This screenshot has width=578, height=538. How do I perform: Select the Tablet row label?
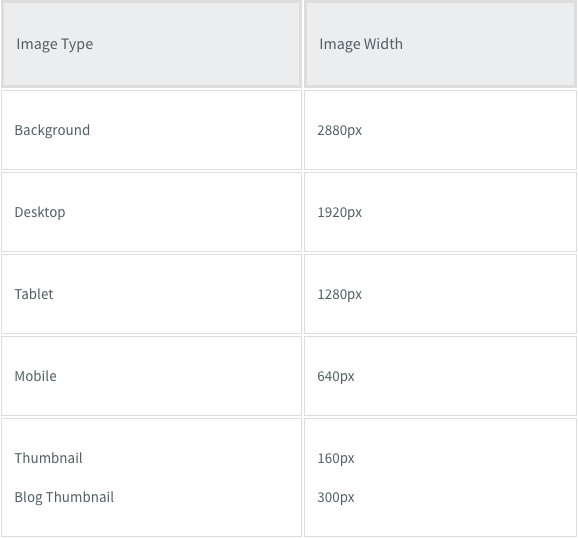tap(34, 294)
